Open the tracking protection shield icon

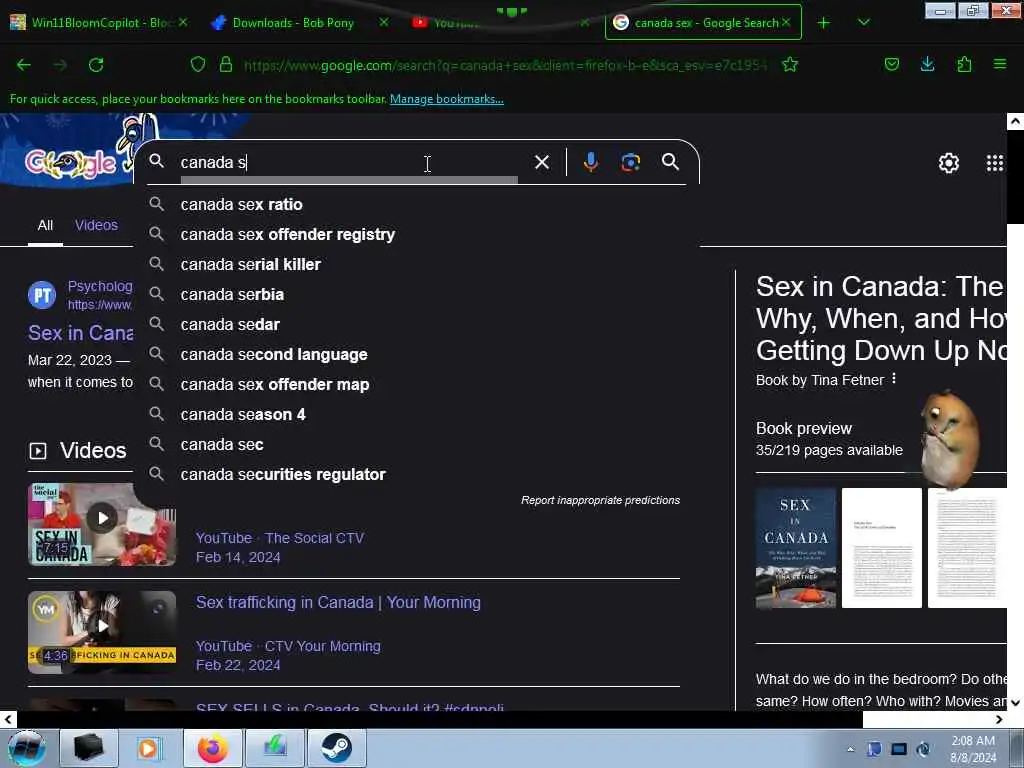(x=198, y=65)
